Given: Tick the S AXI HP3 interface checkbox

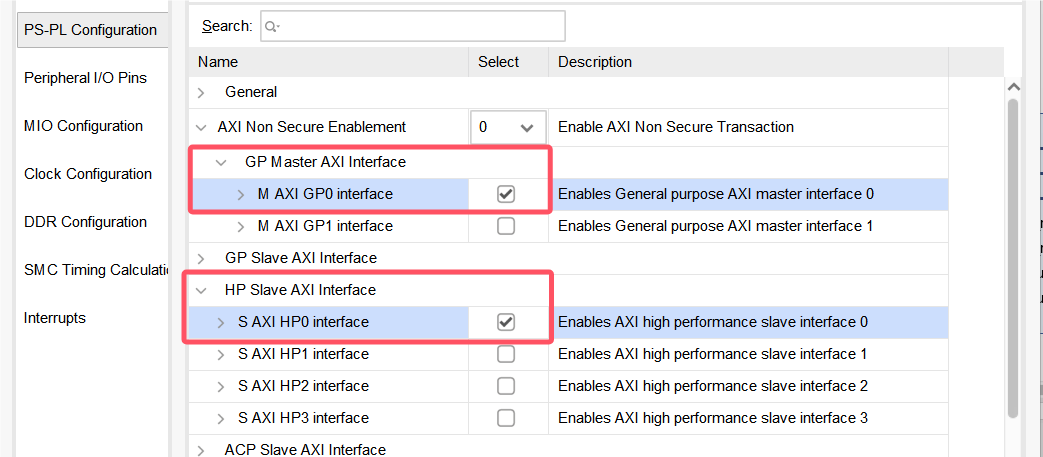Looking at the screenshot, I should [x=506, y=418].
